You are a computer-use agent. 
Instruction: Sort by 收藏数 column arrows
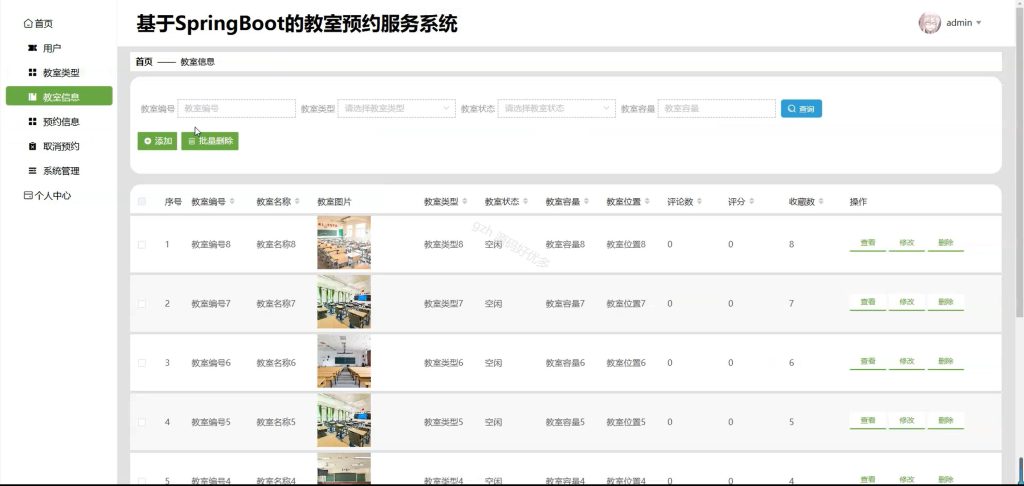click(x=821, y=201)
